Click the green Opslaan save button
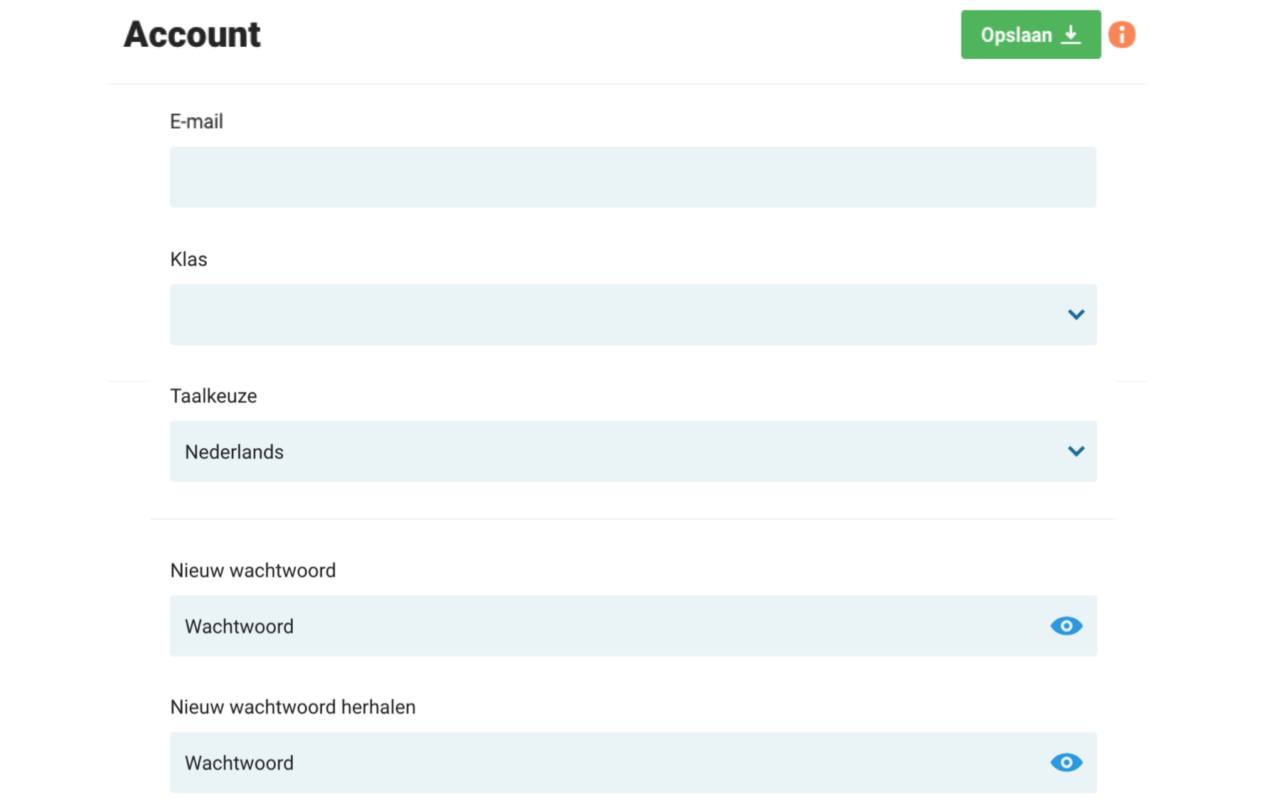This screenshot has height=805, width=1280. (1030, 35)
